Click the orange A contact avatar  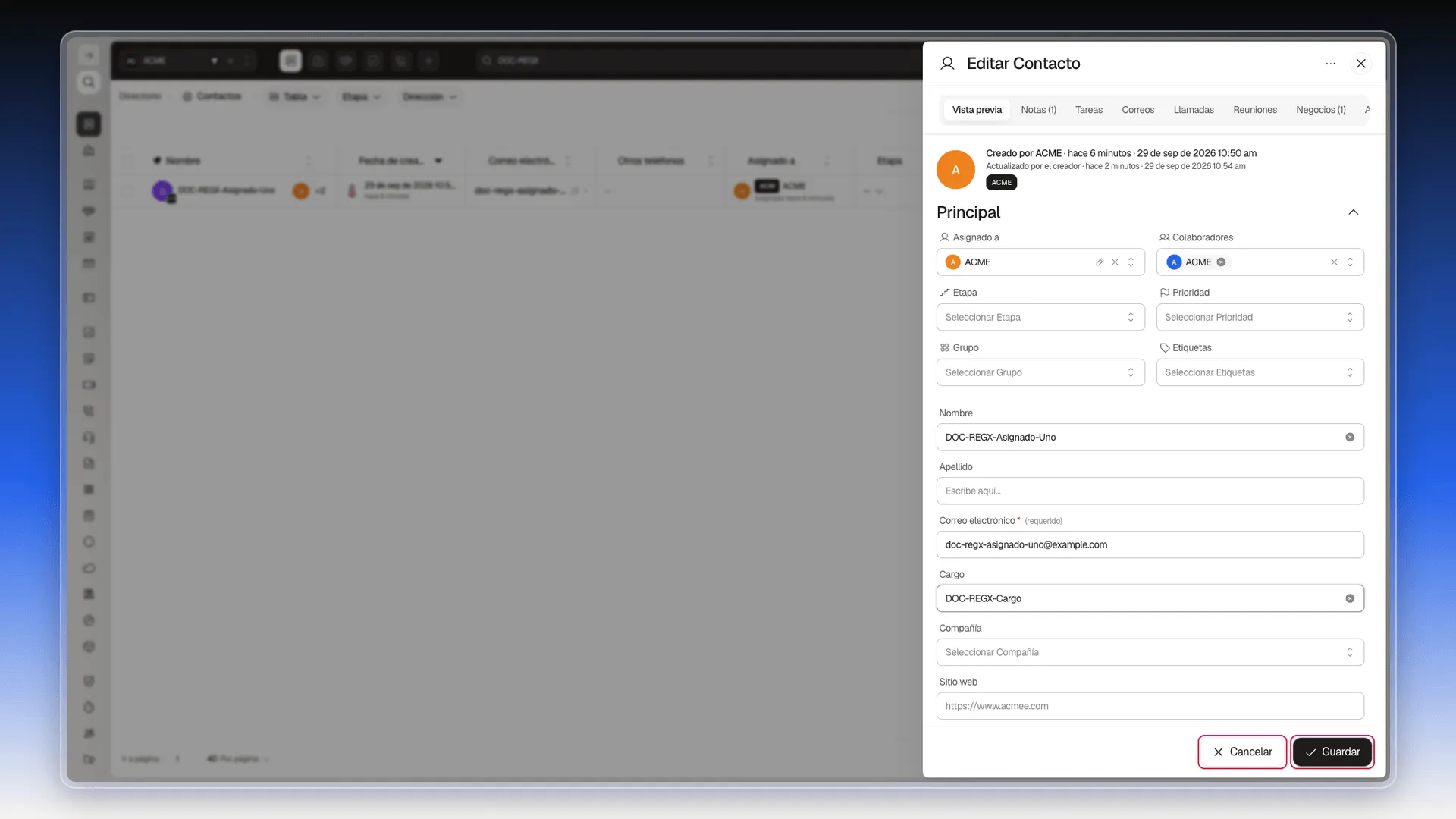[955, 170]
